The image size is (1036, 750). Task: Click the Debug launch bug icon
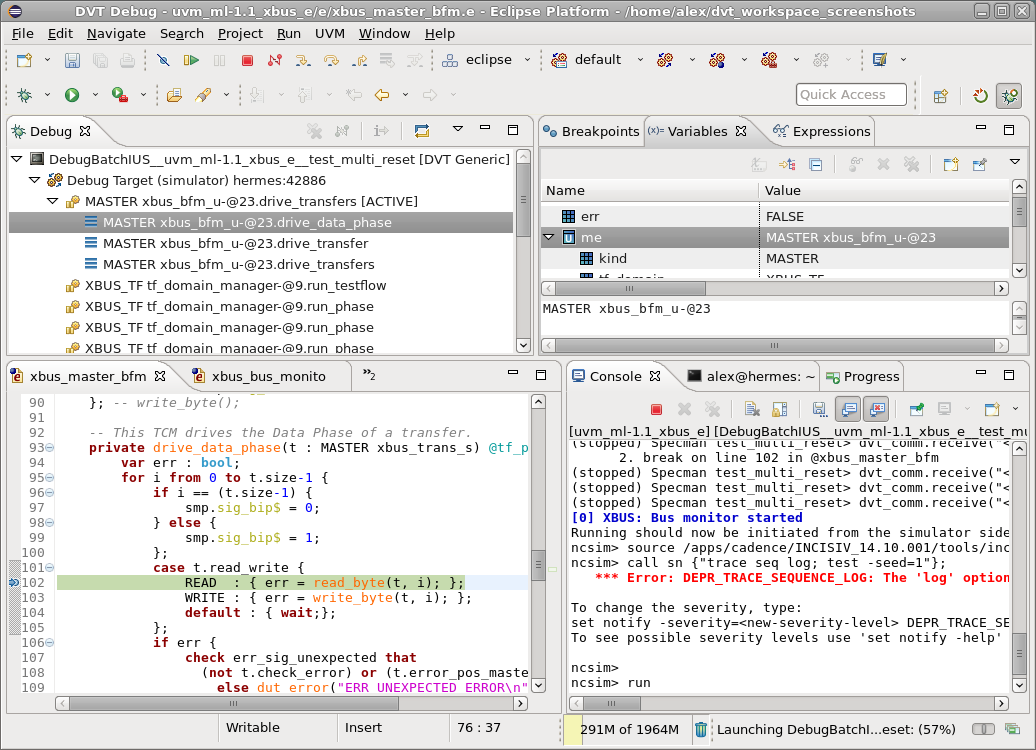pos(24,94)
